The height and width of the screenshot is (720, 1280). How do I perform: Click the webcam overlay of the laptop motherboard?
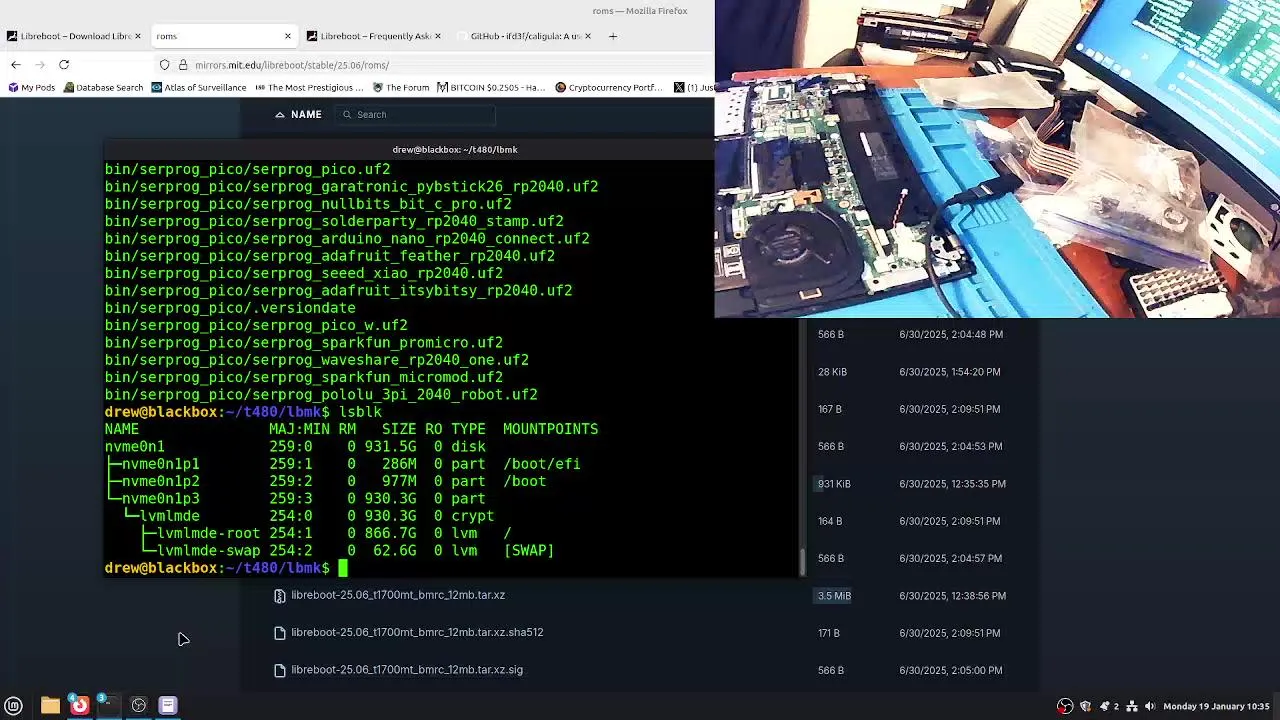[x=997, y=159]
